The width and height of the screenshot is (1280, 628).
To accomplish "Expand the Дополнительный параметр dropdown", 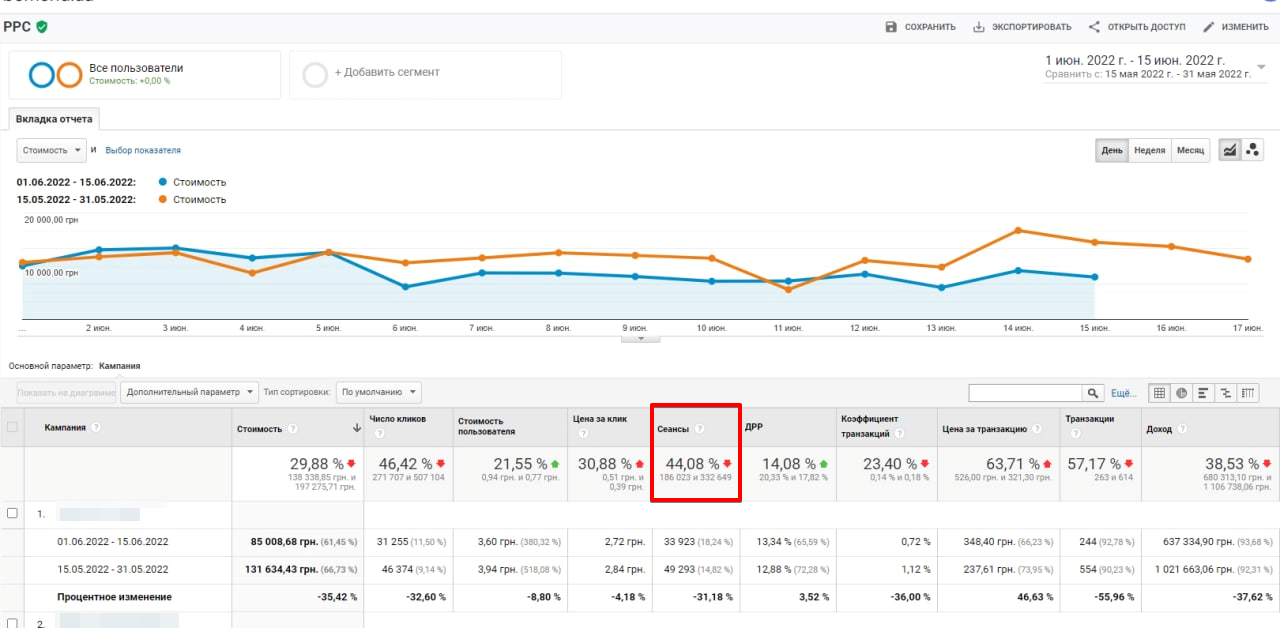I will coord(189,392).
